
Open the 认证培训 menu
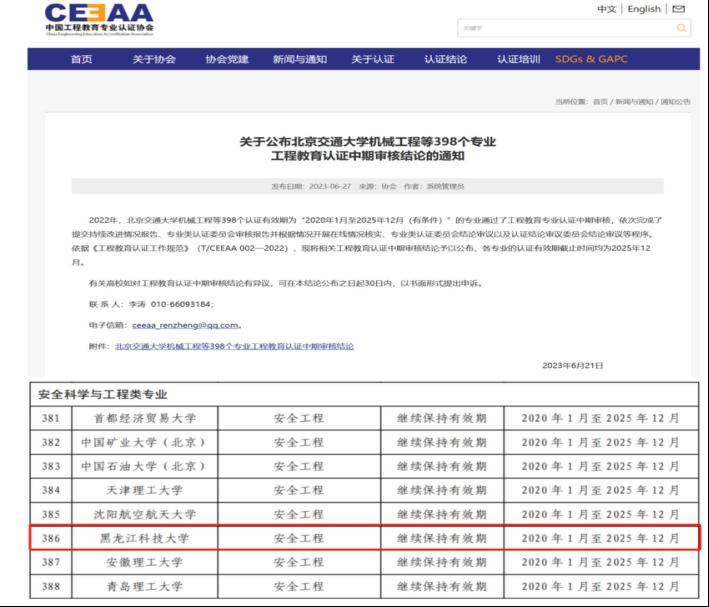point(518,59)
